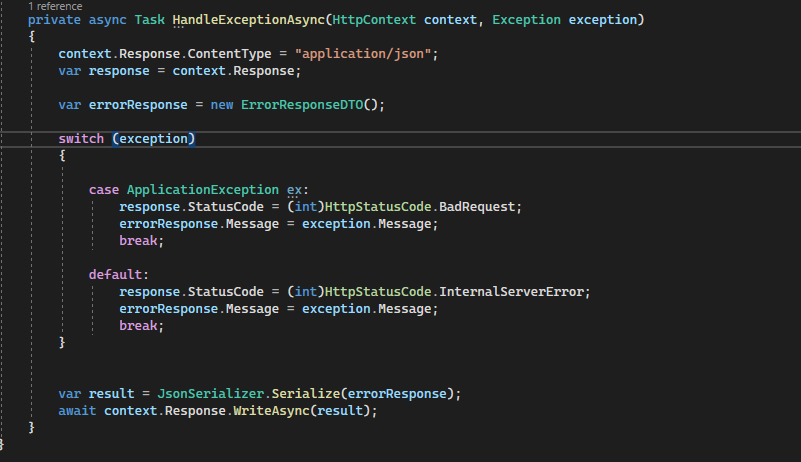801x462 pixels.
Task: Click the JsonSerializer class name
Action: point(210,394)
